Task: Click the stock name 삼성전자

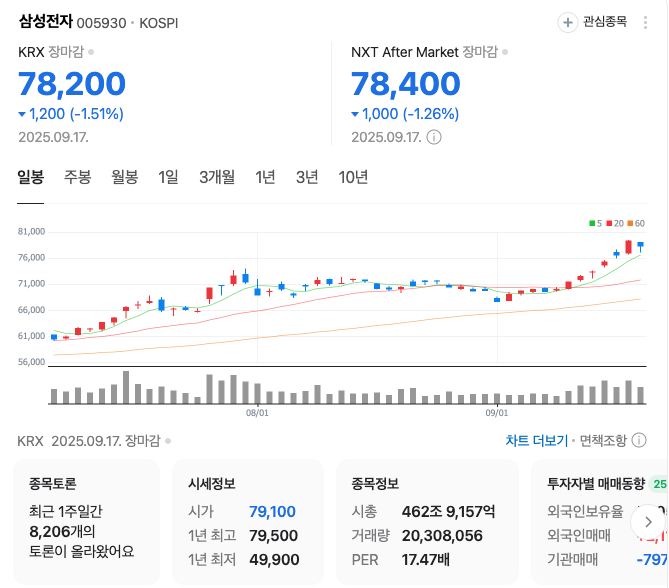Action: click(46, 21)
